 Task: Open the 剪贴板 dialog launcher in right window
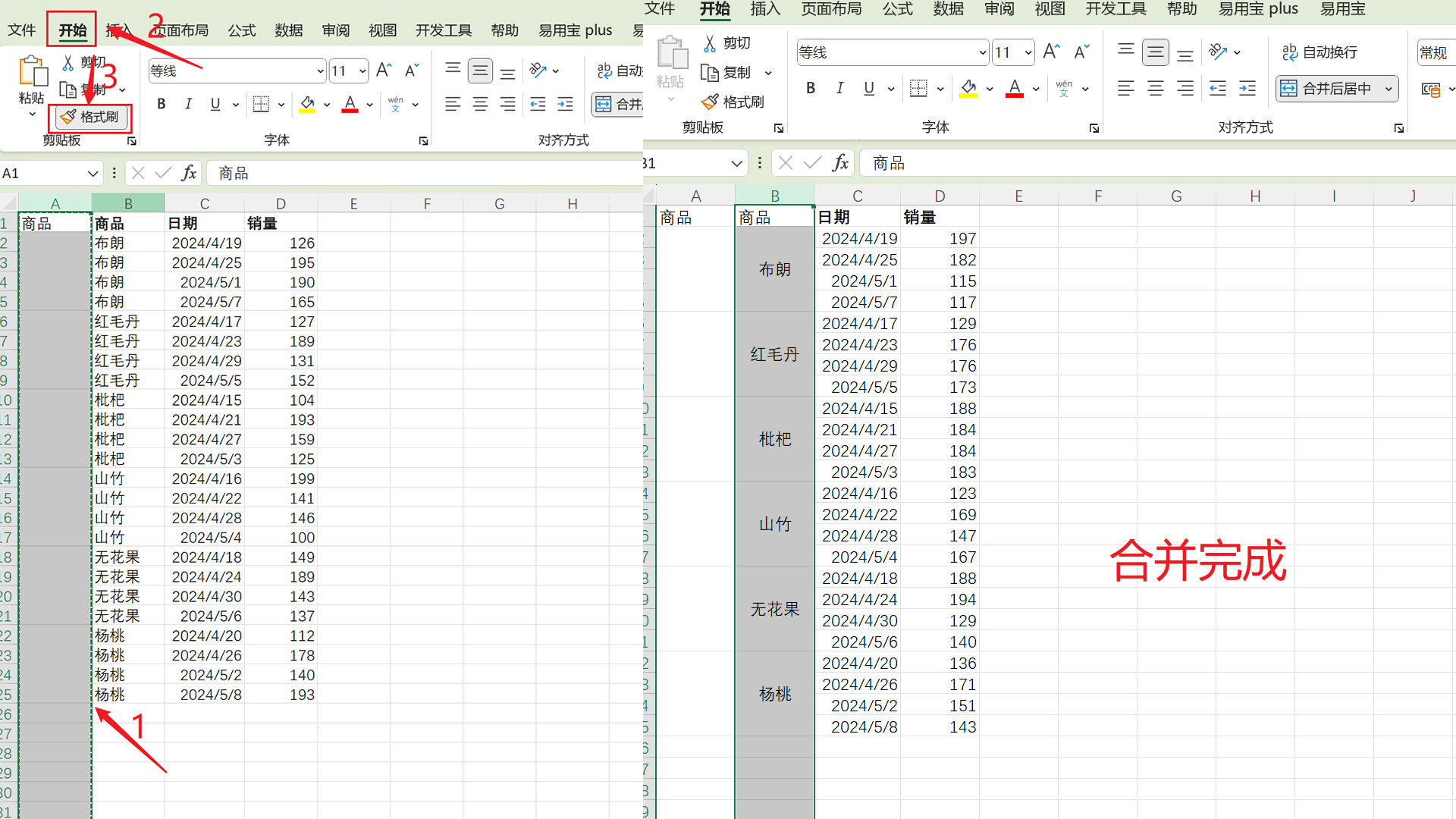(779, 128)
